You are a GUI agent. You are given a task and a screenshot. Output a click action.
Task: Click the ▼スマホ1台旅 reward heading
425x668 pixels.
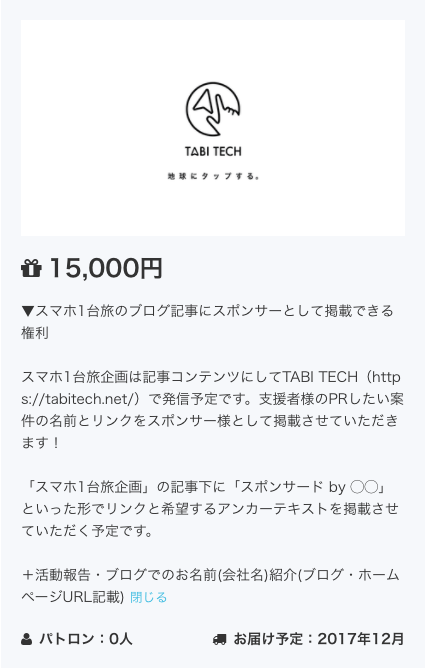pyautogui.click(x=207, y=322)
